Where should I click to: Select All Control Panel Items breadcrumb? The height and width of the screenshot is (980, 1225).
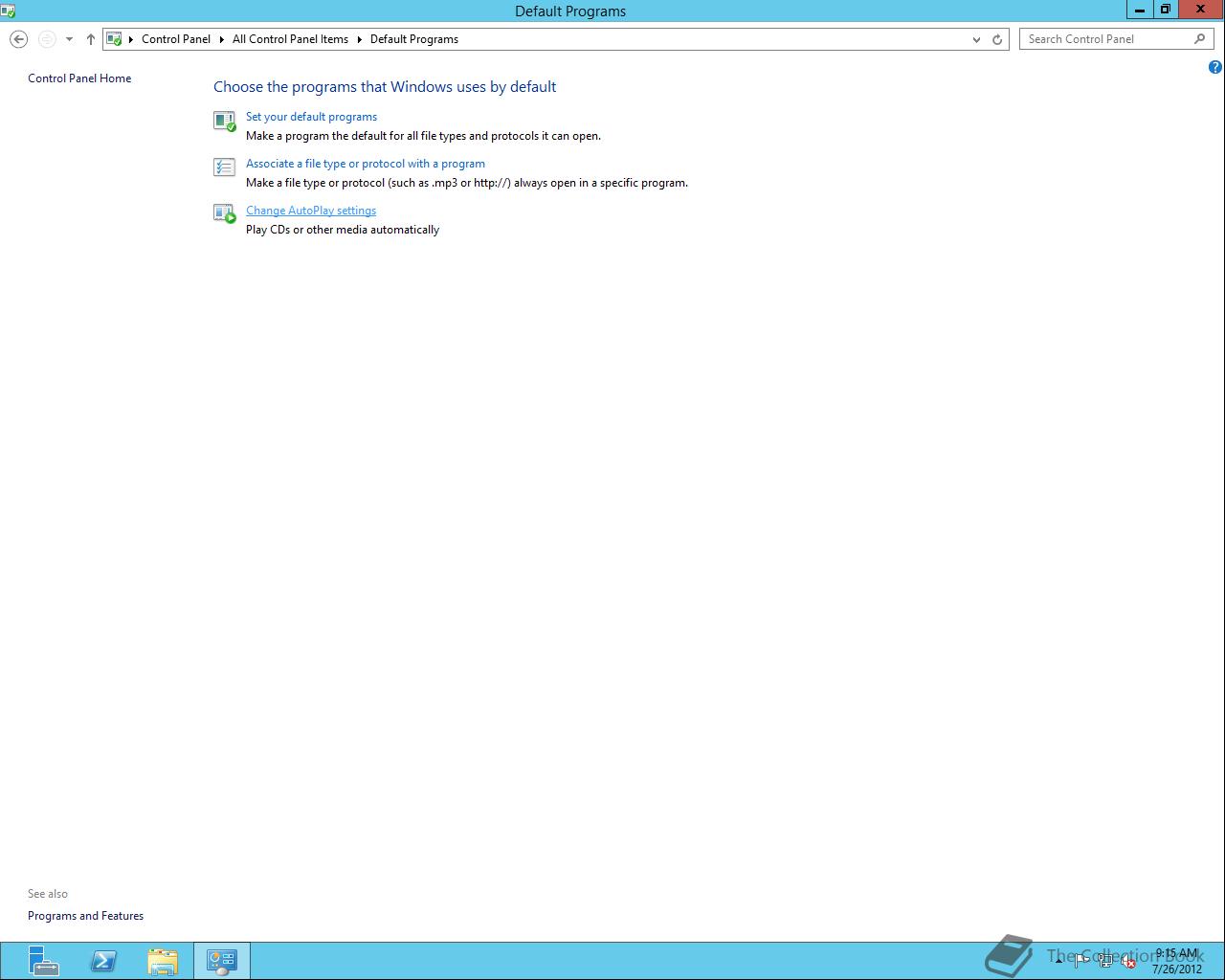(x=290, y=39)
